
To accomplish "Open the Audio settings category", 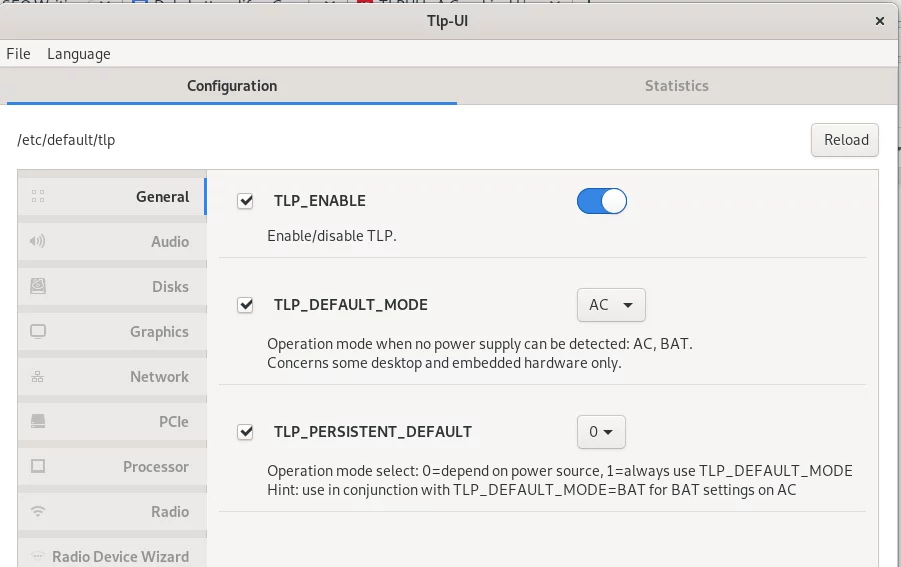I will 111,242.
